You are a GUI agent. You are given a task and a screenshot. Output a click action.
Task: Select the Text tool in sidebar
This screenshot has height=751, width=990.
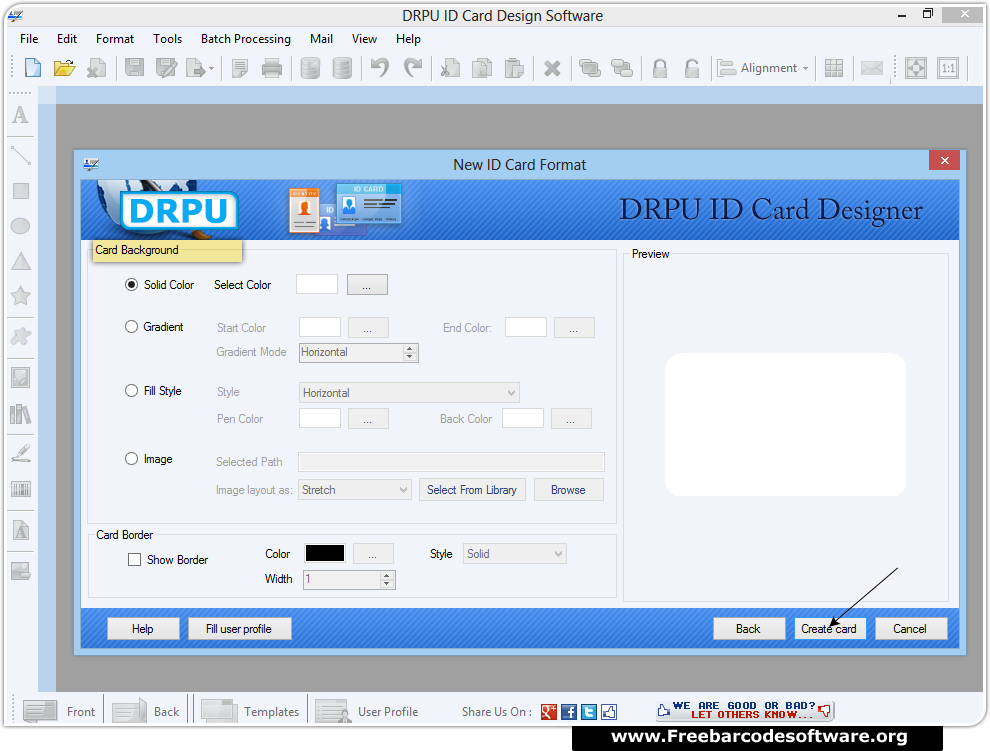20,115
